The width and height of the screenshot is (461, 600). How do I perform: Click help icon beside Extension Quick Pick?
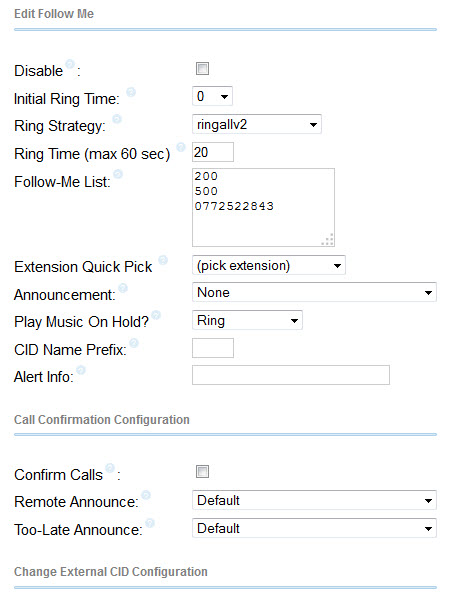[x=163, y=260]
